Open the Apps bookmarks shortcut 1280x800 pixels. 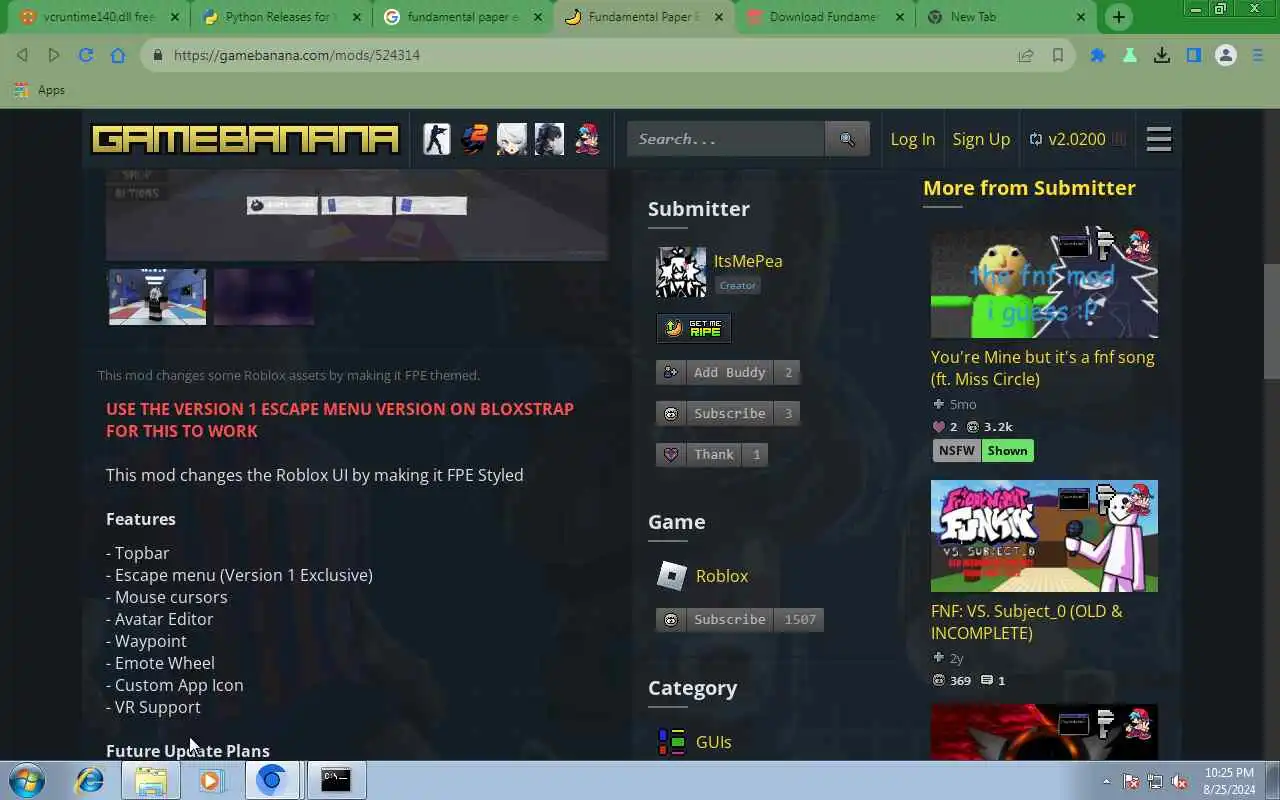click(40, 90)
